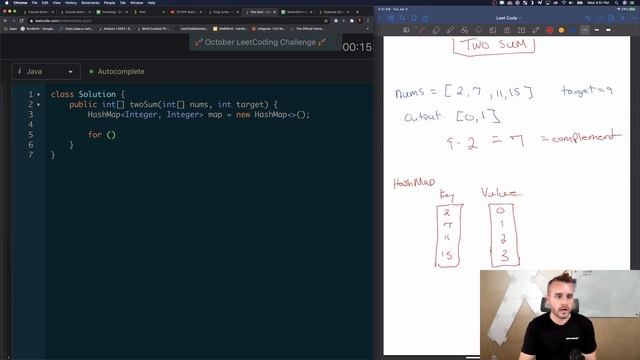The height and width of the screenshot is (360, 640).
Task: Select the scissors selection tool in the notes toolbar
Action: click(x=464, y=30)
